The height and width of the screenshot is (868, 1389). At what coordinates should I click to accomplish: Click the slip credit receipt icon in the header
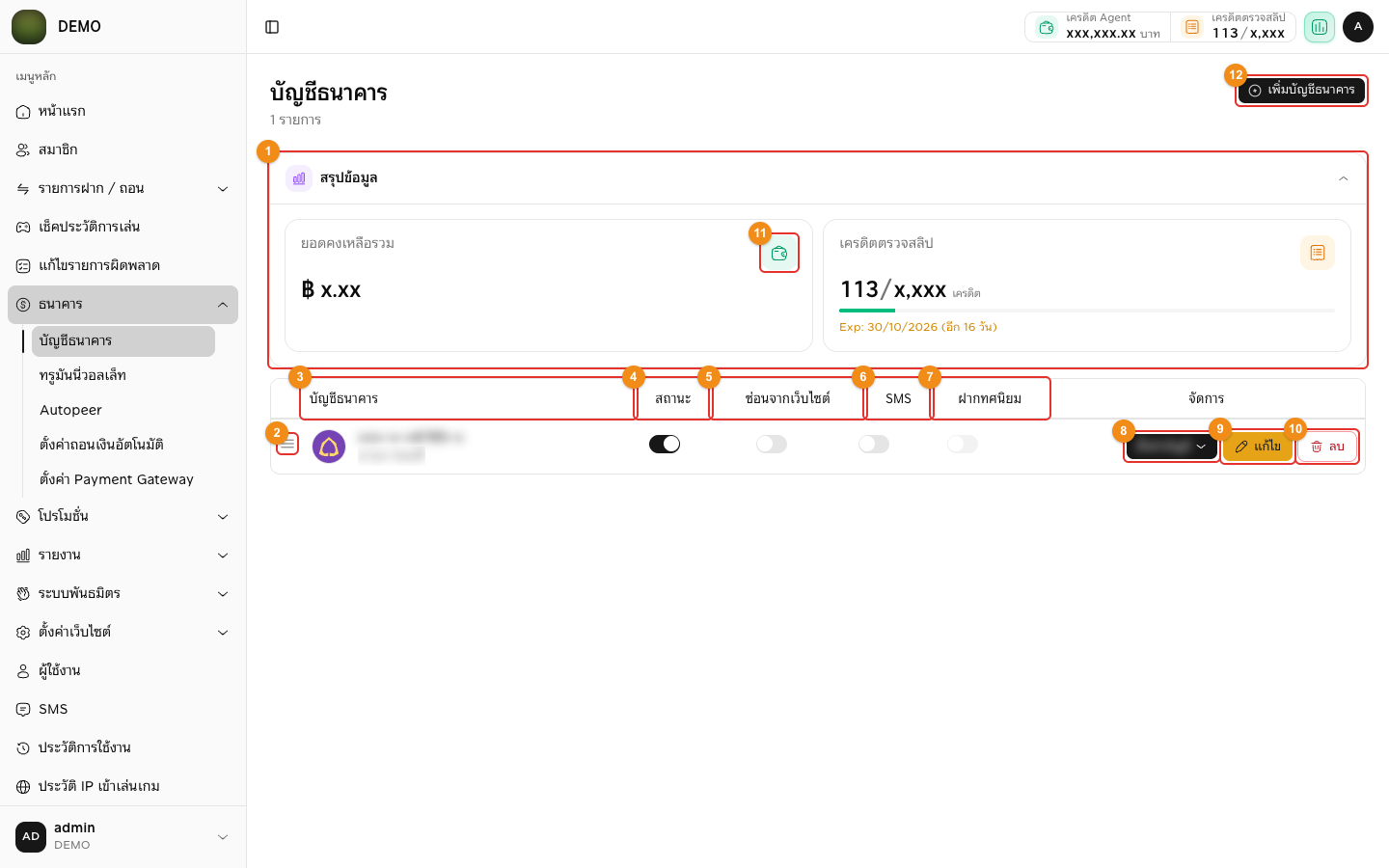tap(1192, 27)
